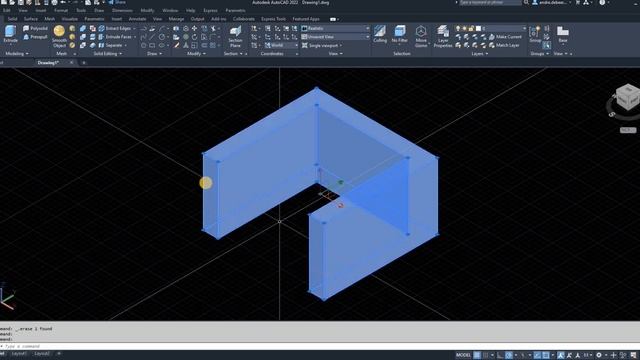Click the search magnifier icon
Screen dimensions: 640x360
coord(526,2)
